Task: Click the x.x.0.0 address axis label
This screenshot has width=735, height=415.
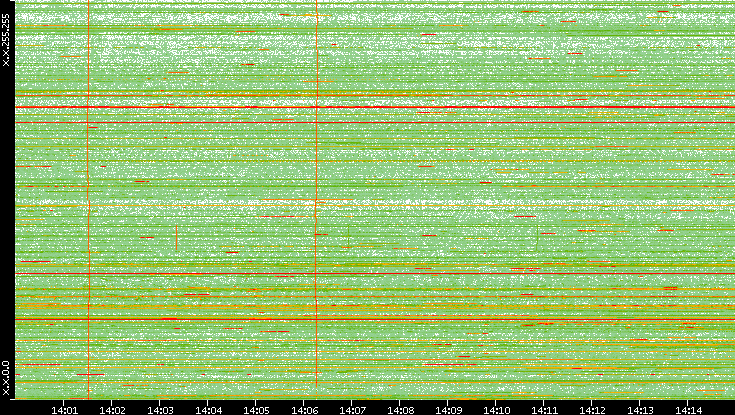Action: 6,378
